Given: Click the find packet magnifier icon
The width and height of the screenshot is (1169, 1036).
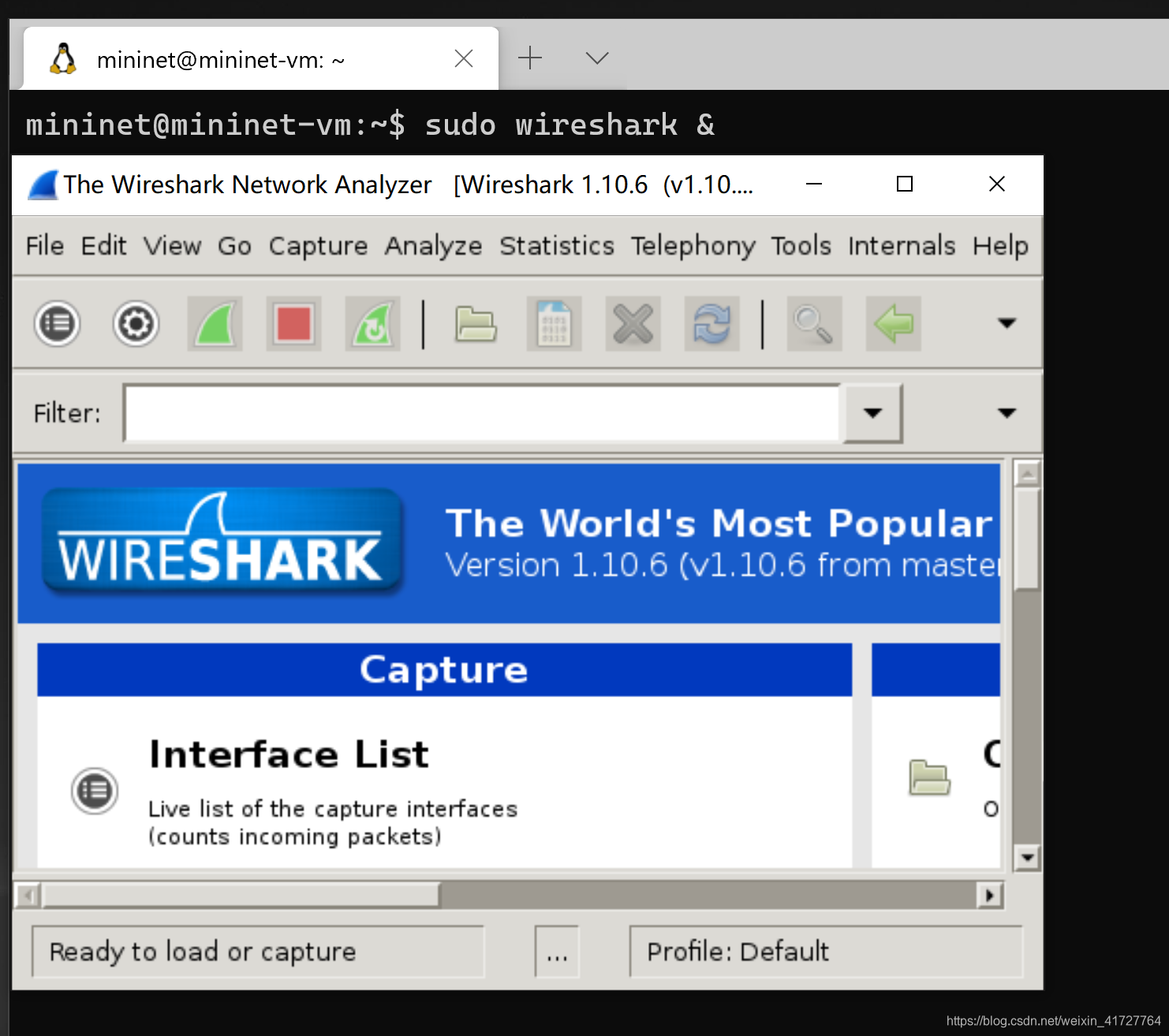Looking at the screenshot, I should click(814, 323).
